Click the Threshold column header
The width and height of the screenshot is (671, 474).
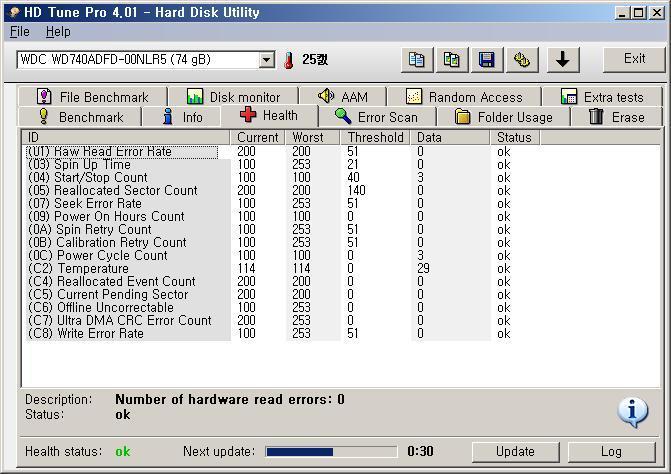(x=375, y=137)
